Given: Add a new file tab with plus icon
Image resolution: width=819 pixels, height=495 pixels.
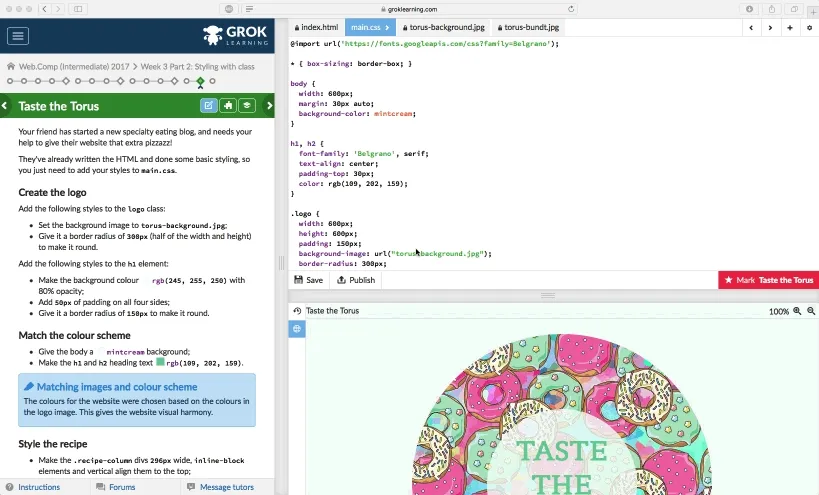Looking at the screenshot, I should [x=790, y=28].
